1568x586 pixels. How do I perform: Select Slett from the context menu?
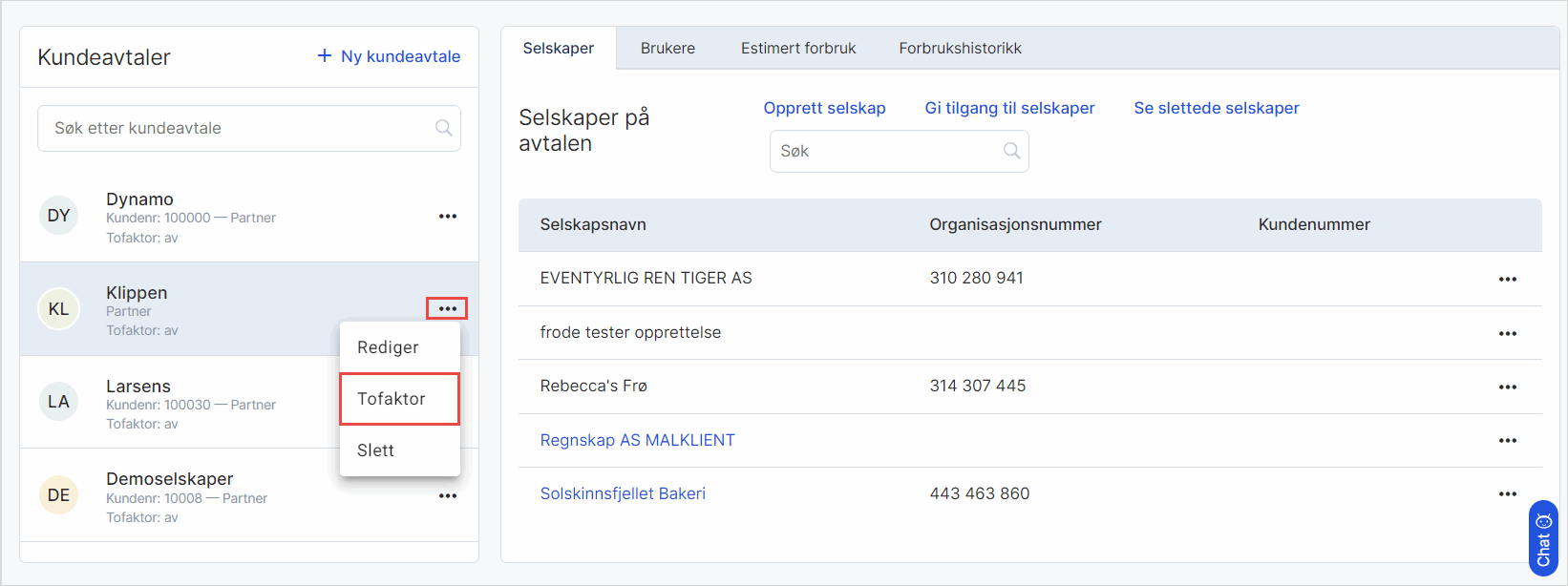[376, 450]
